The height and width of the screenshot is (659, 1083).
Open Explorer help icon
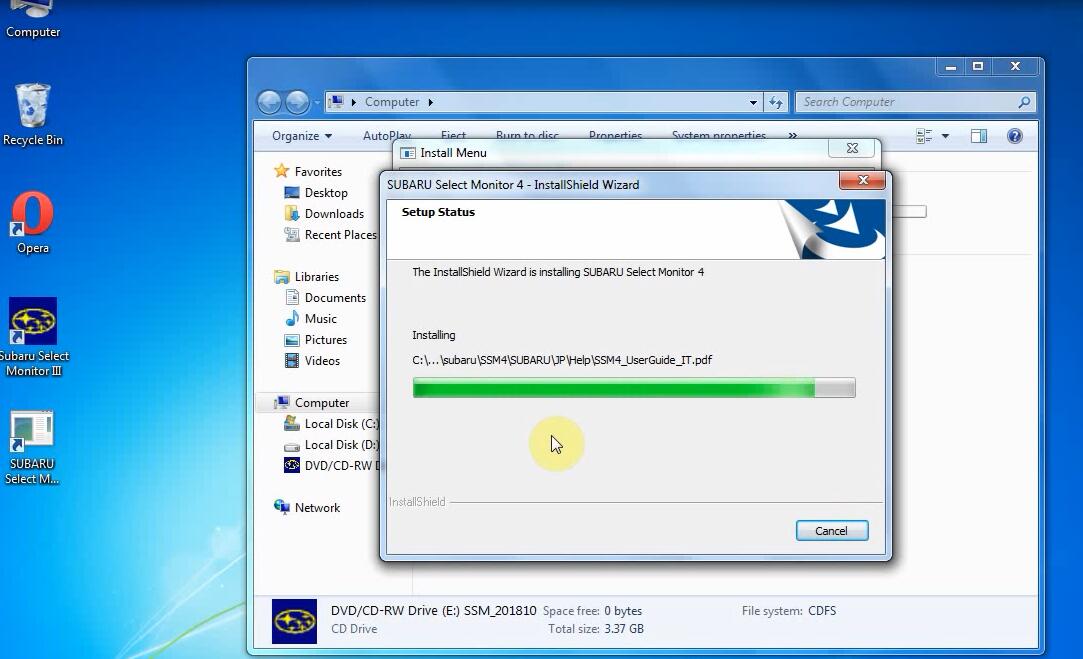pos(1015,136)
